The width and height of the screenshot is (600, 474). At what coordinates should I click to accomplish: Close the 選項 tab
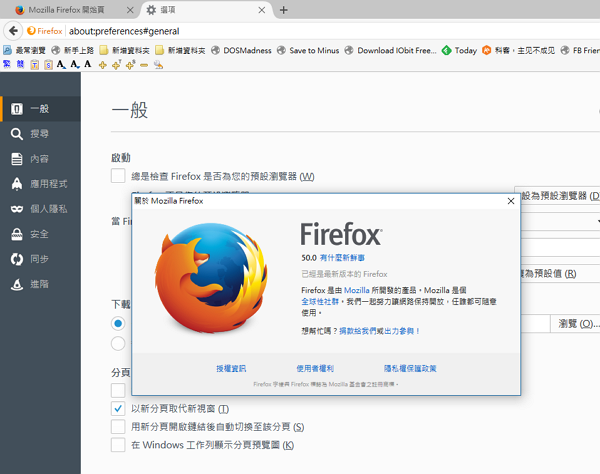[x=262, y=10]
